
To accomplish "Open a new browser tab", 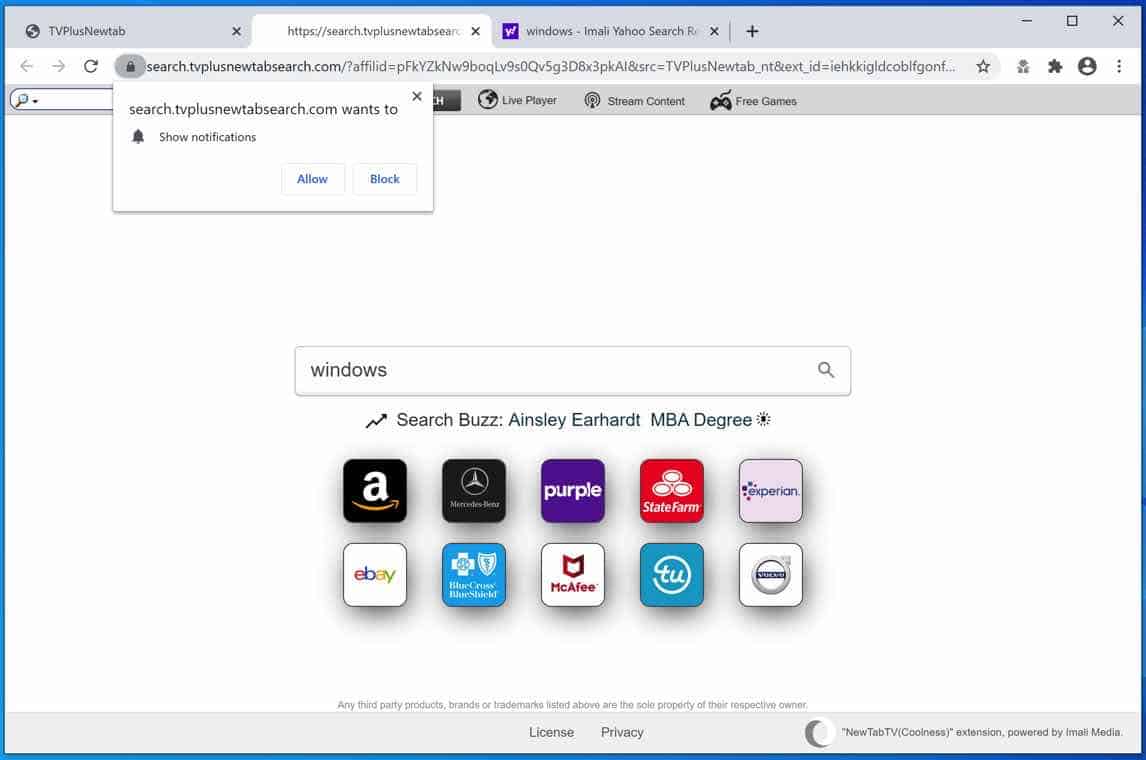I will coord(752,31).
